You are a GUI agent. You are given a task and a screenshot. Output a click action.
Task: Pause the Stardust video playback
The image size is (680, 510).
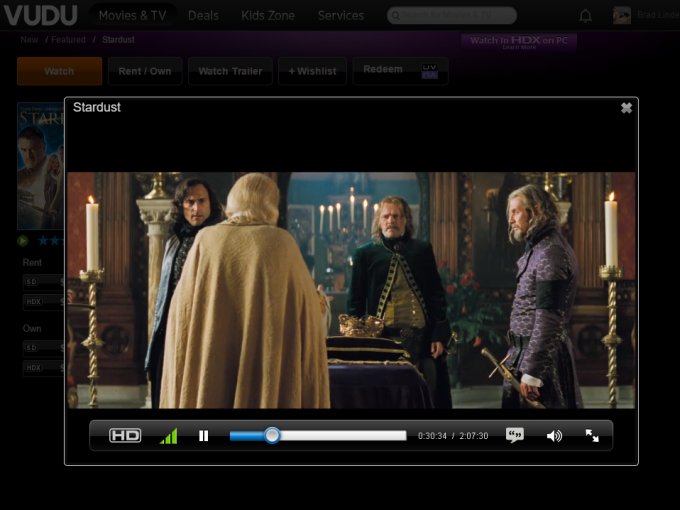[x=203, y=435]
